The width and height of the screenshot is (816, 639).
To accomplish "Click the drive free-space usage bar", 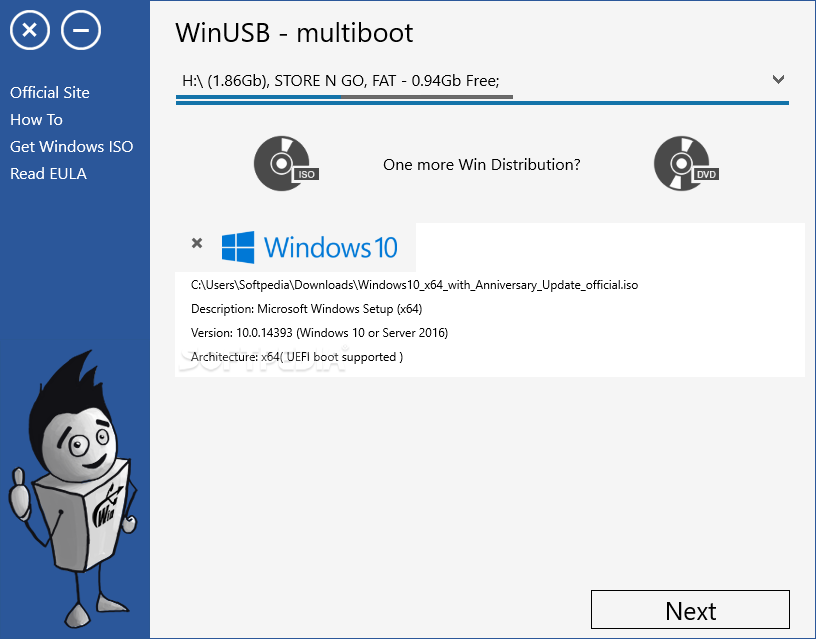I will 344,97.
